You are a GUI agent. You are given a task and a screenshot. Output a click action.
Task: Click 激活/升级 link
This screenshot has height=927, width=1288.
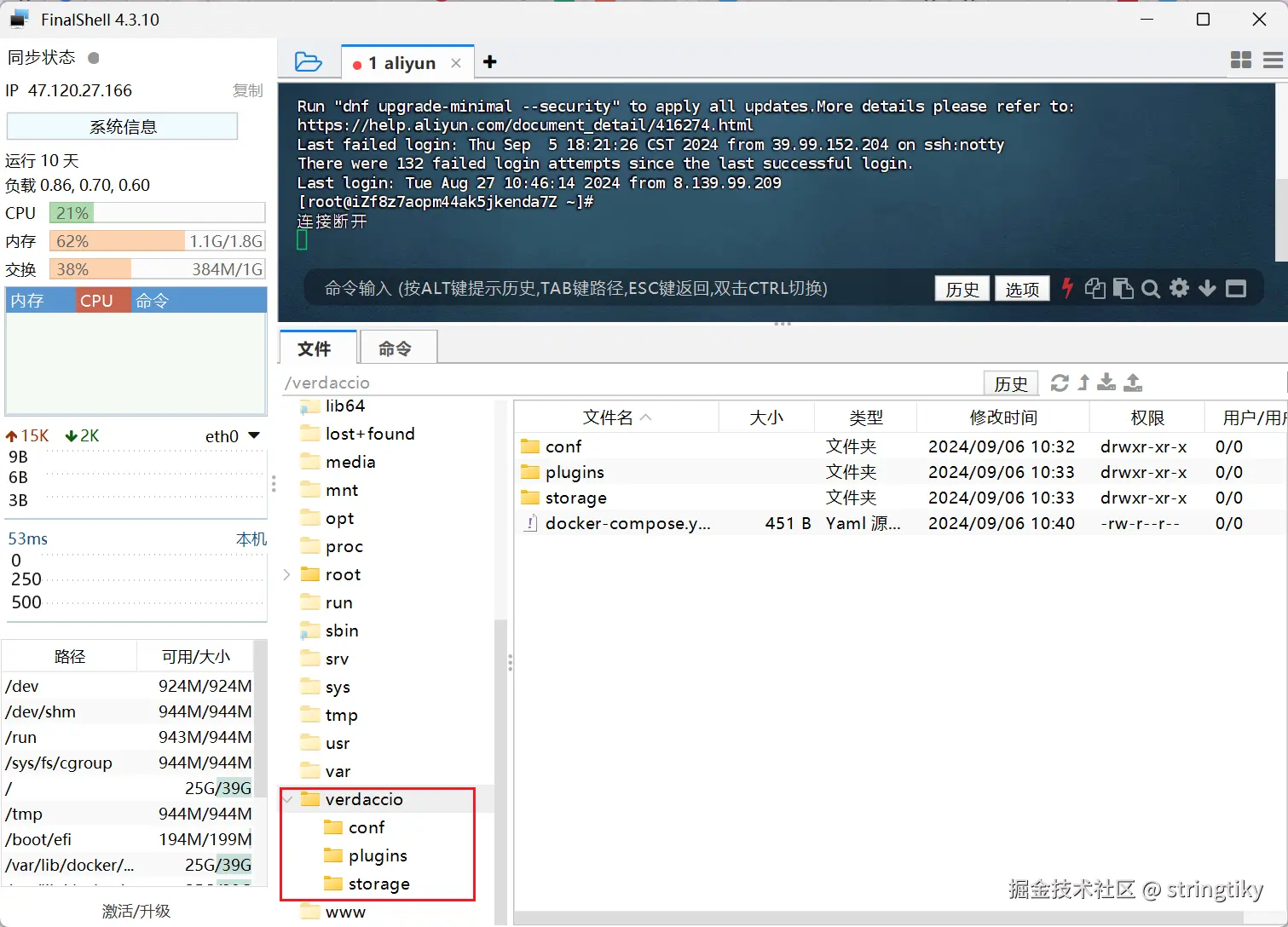[x=136, y=911]
